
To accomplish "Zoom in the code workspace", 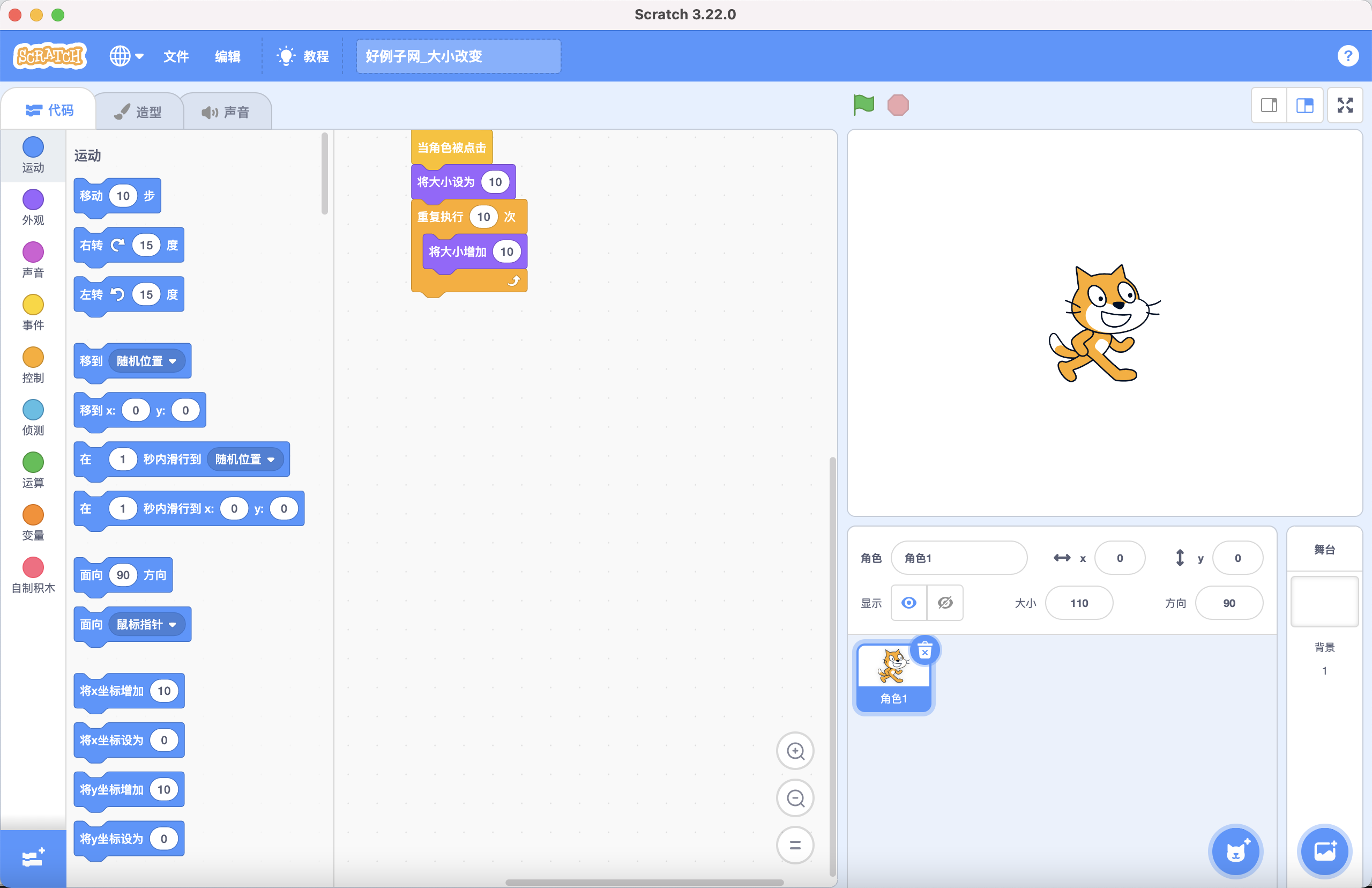I will [x=795, y=751].
